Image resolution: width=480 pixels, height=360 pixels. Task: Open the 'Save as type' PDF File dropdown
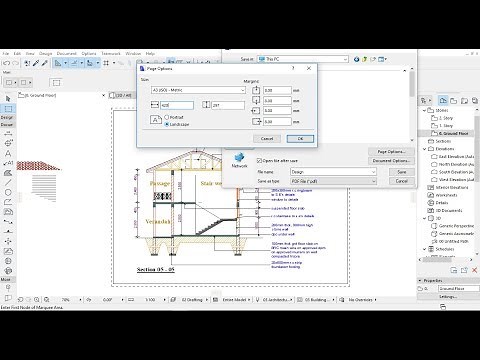pyautogui.click(x=333, y=181)
